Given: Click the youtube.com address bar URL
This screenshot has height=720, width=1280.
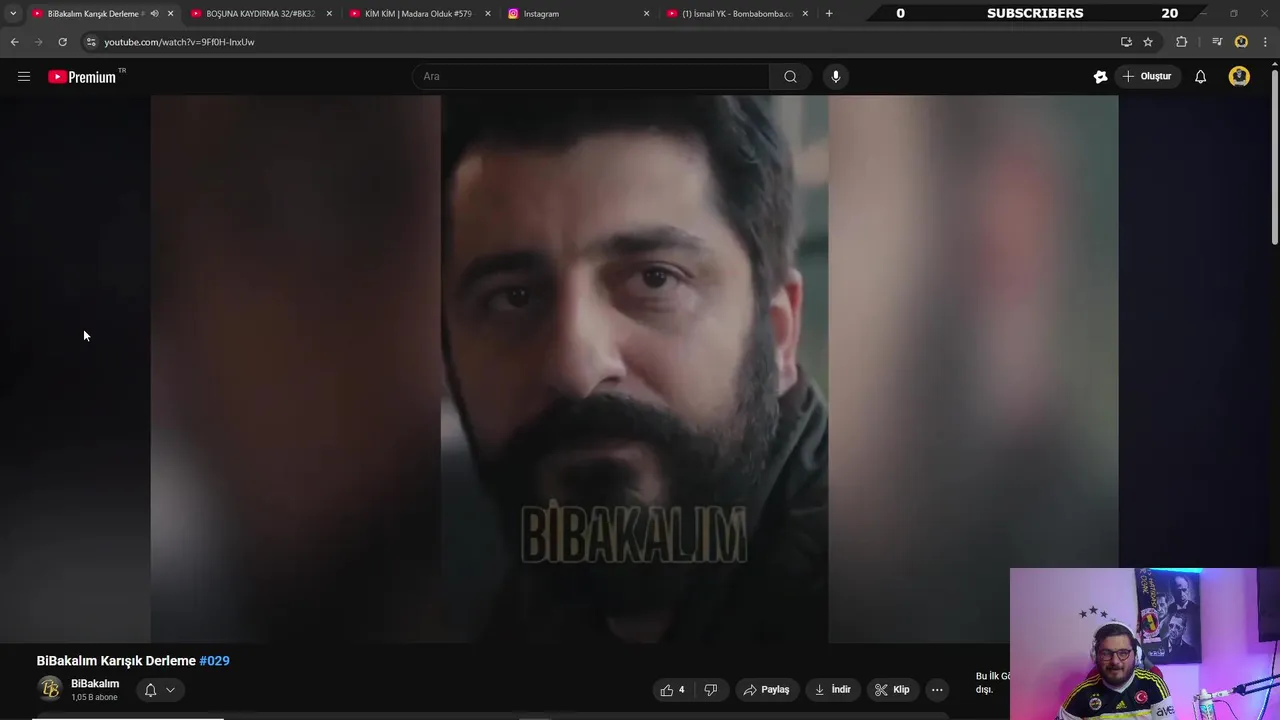Looking at the screenshot, I should click(x=180, y=42).
